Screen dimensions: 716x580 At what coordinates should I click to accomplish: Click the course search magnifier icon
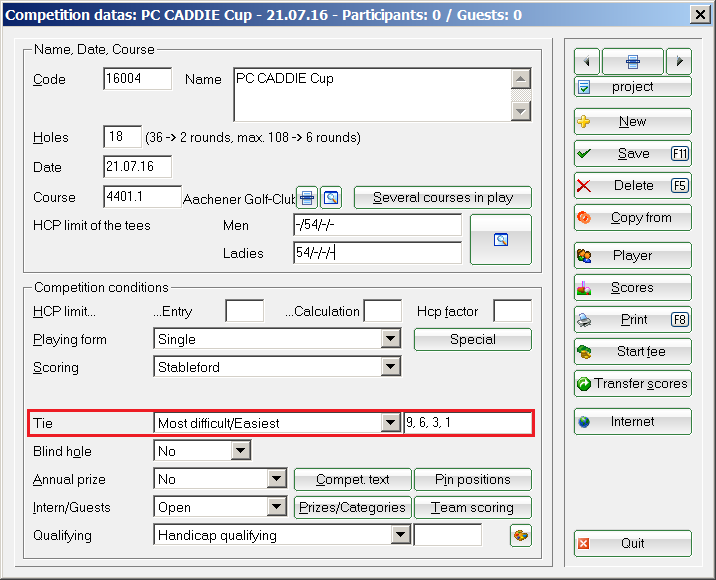(331, 197)
